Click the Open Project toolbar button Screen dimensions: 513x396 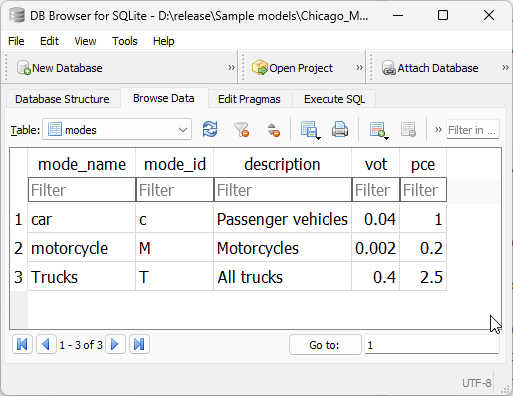click(x=292, y=68)
